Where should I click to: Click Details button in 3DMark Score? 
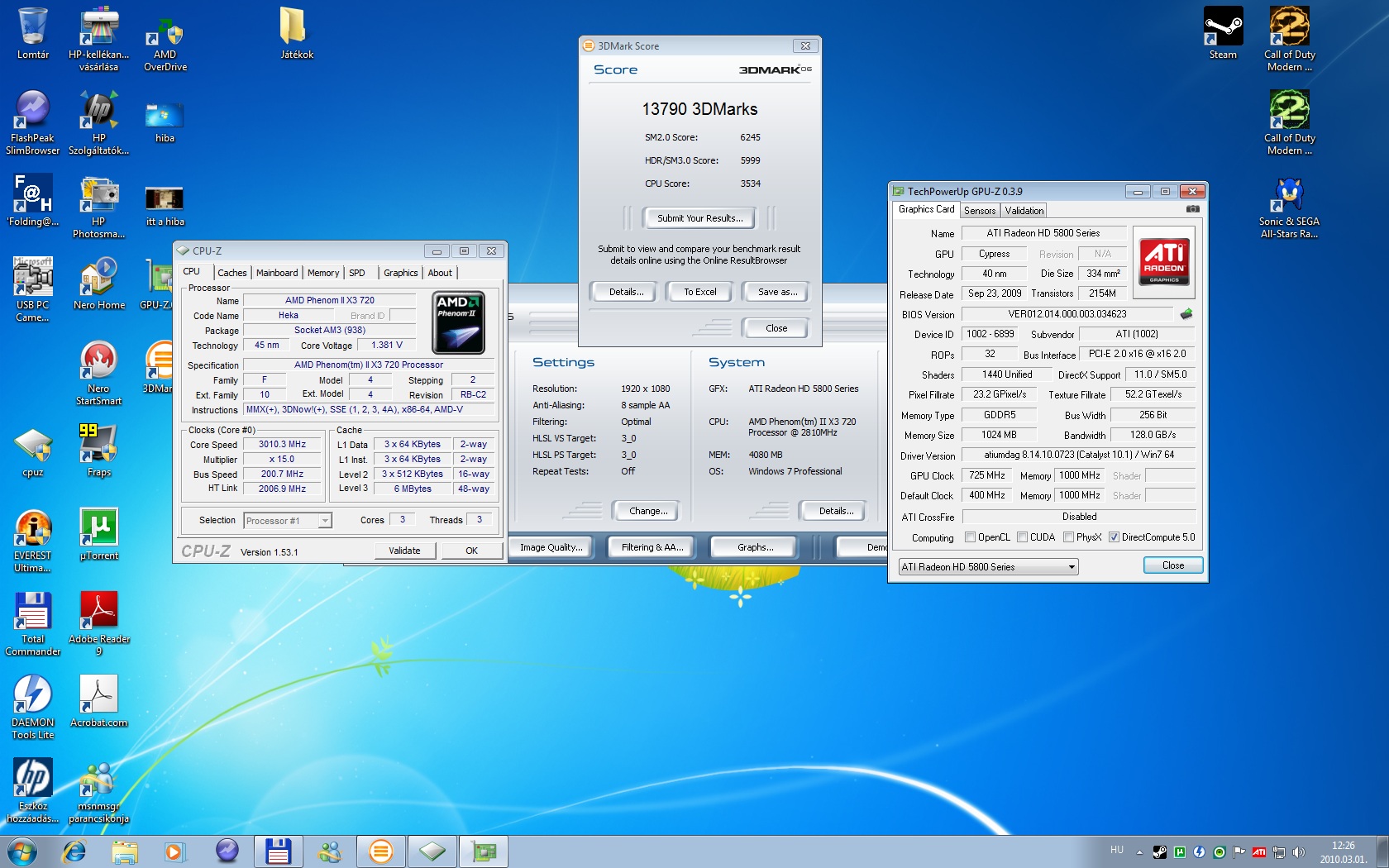click(x=626, y=292)
